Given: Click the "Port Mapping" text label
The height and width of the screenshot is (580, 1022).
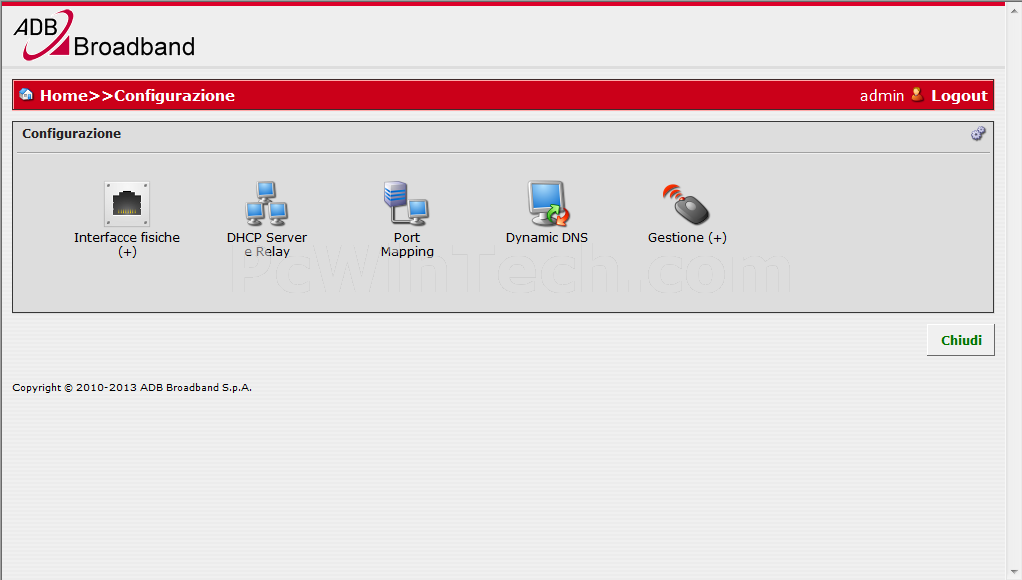Looking at the screenshot, I should click(407, 244).
